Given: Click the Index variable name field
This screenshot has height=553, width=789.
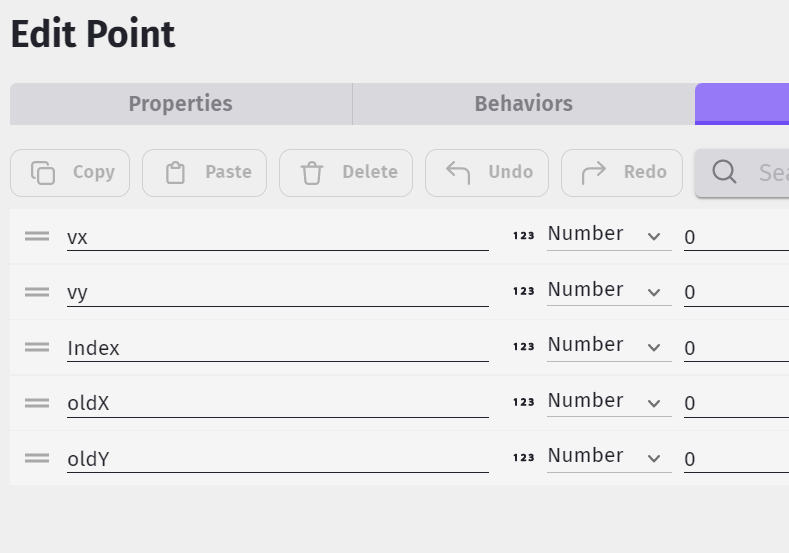Looking at the screenshot, I should (278, 348).
